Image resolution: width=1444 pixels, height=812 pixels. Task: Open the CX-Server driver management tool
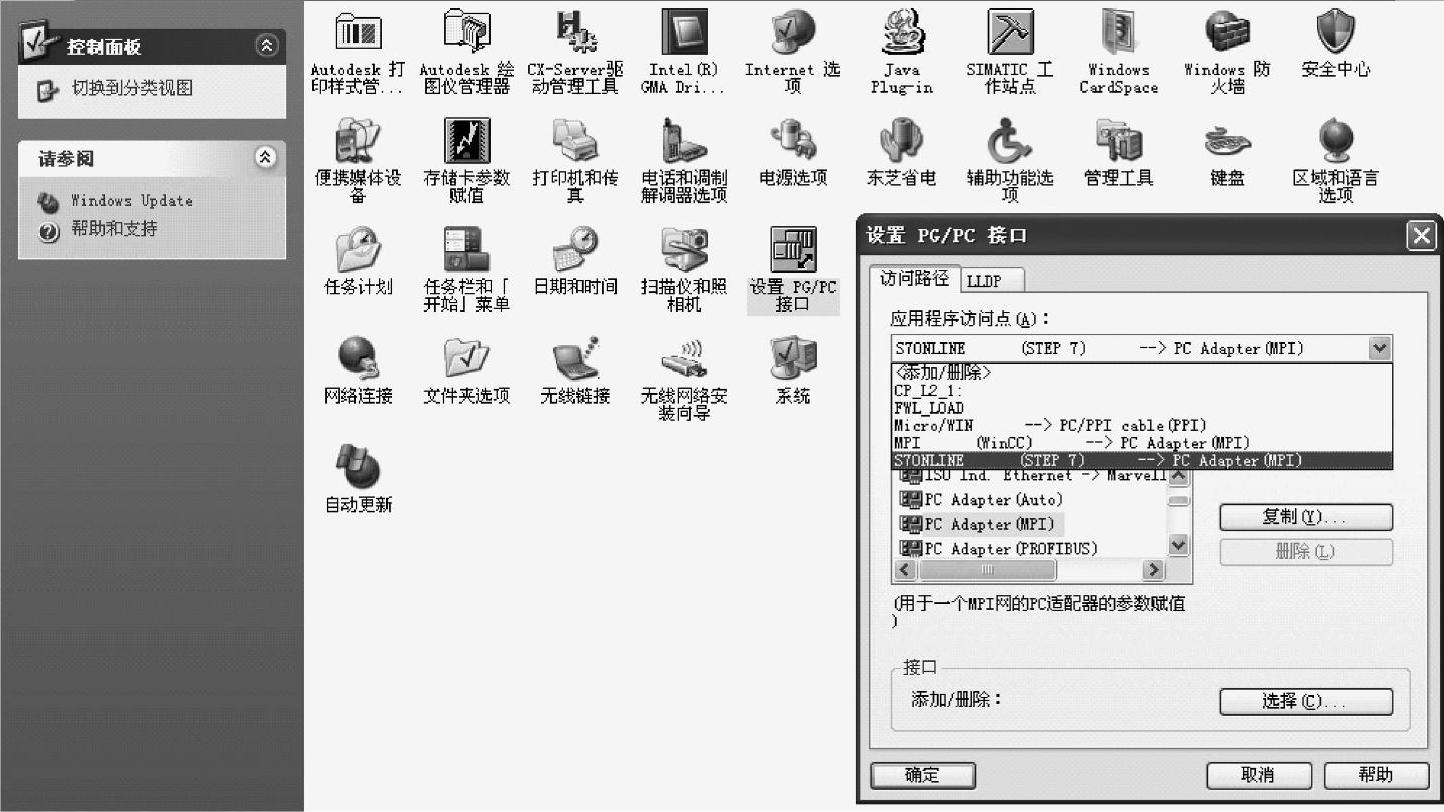[x=575, y=34]
